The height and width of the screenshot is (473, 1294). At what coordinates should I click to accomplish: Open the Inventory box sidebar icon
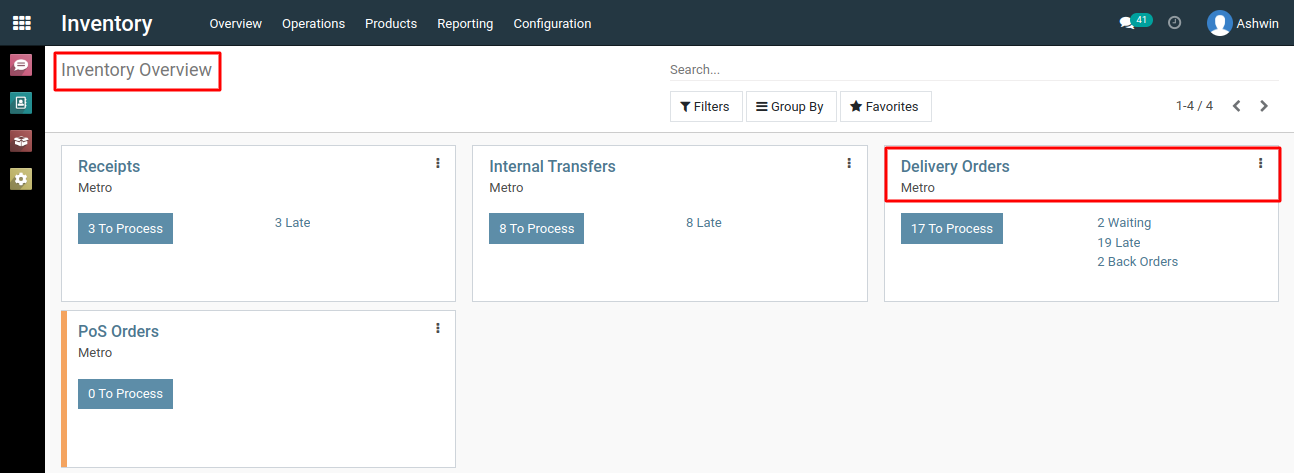21,141
